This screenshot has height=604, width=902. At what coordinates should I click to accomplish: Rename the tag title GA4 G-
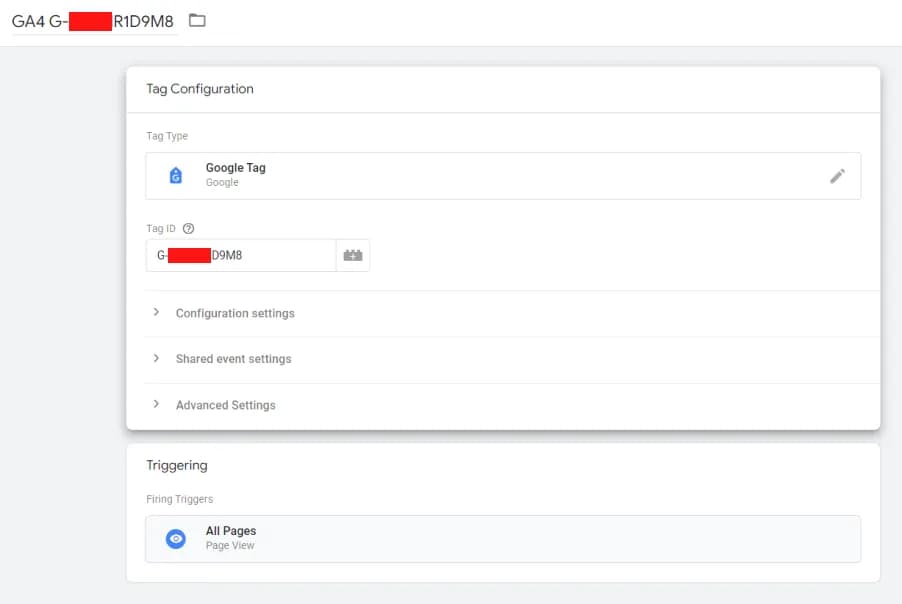(x=93, y=21)
